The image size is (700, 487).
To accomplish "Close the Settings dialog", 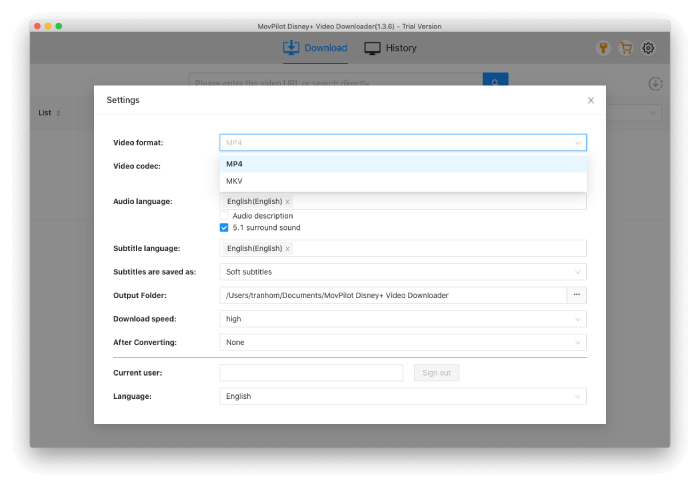I will click(591, 100).
